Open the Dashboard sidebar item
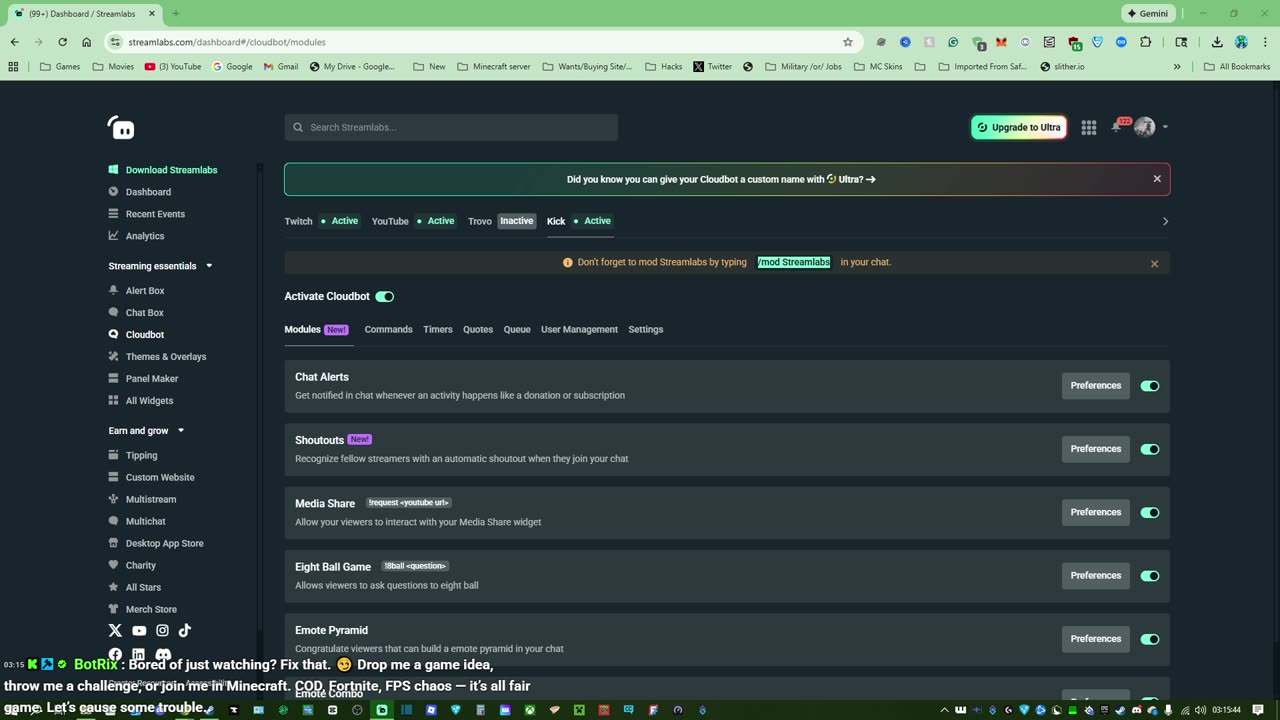 click(x=140, y=192)
